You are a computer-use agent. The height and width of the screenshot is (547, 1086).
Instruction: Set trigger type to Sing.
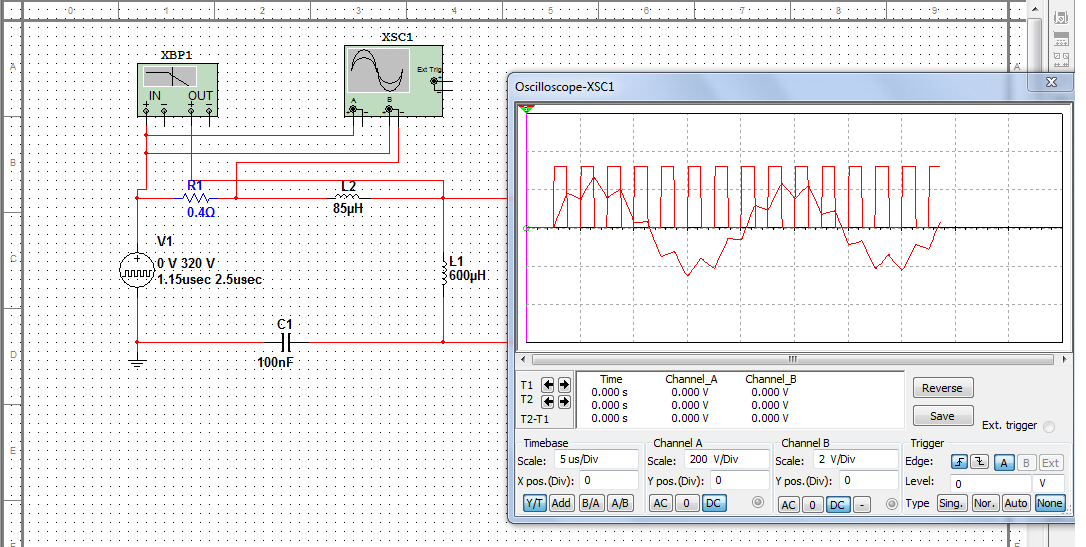click(951, 503)
